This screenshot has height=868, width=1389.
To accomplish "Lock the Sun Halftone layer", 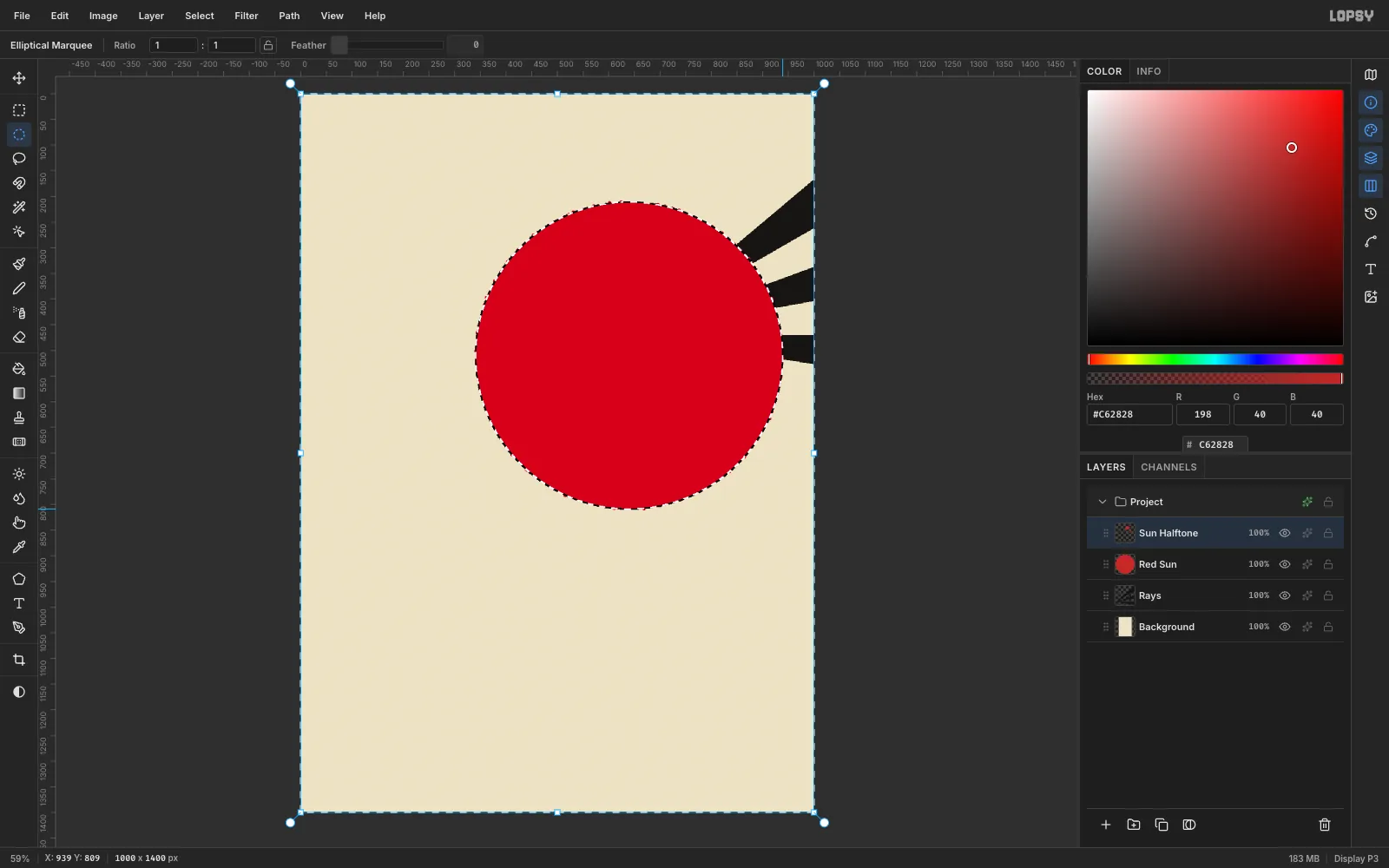I will [1328, 533].
